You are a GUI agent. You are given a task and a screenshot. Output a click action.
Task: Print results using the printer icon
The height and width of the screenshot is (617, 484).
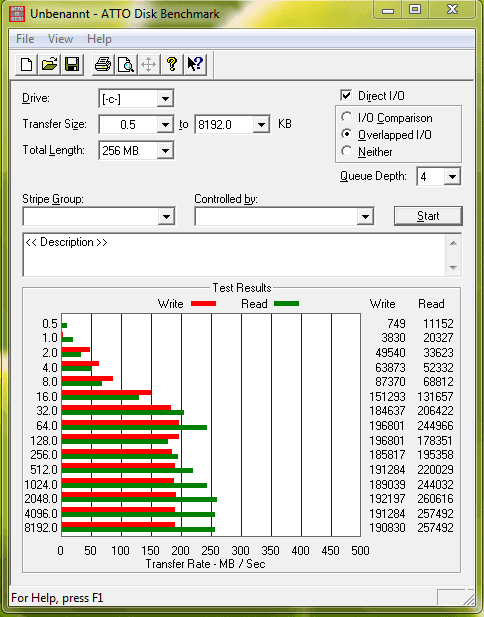coord(103,64)
